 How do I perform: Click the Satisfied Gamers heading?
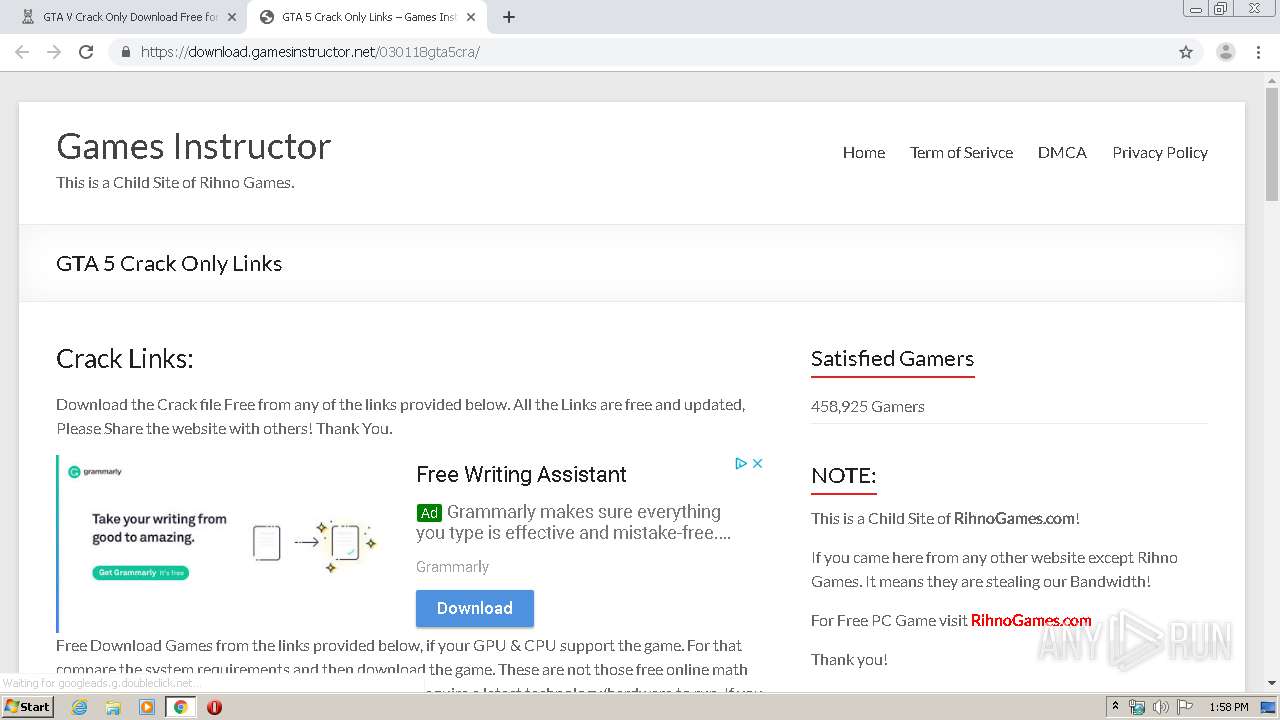point(892,359)
